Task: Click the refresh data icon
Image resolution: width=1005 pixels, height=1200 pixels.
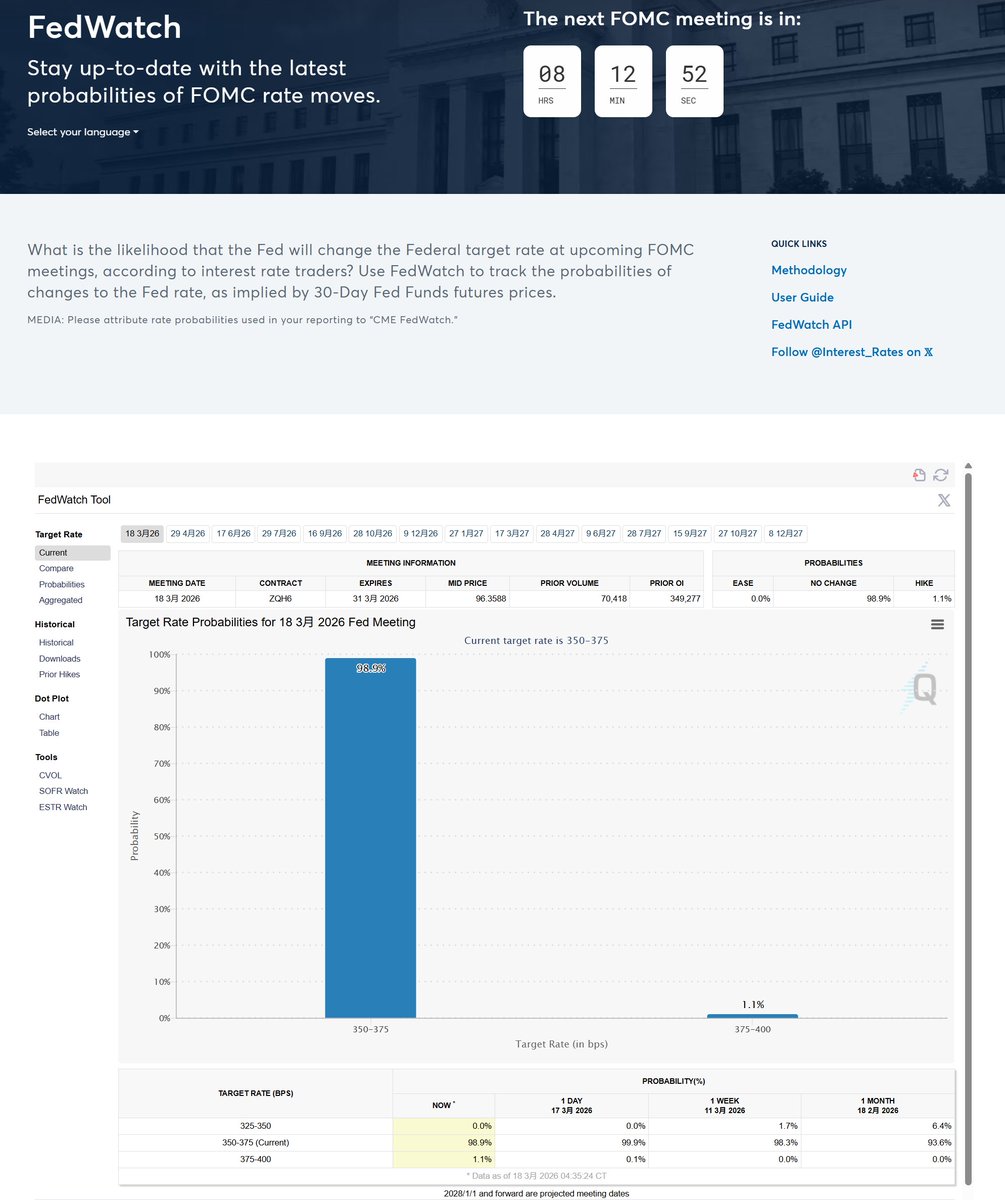Action: coord(941,475)
